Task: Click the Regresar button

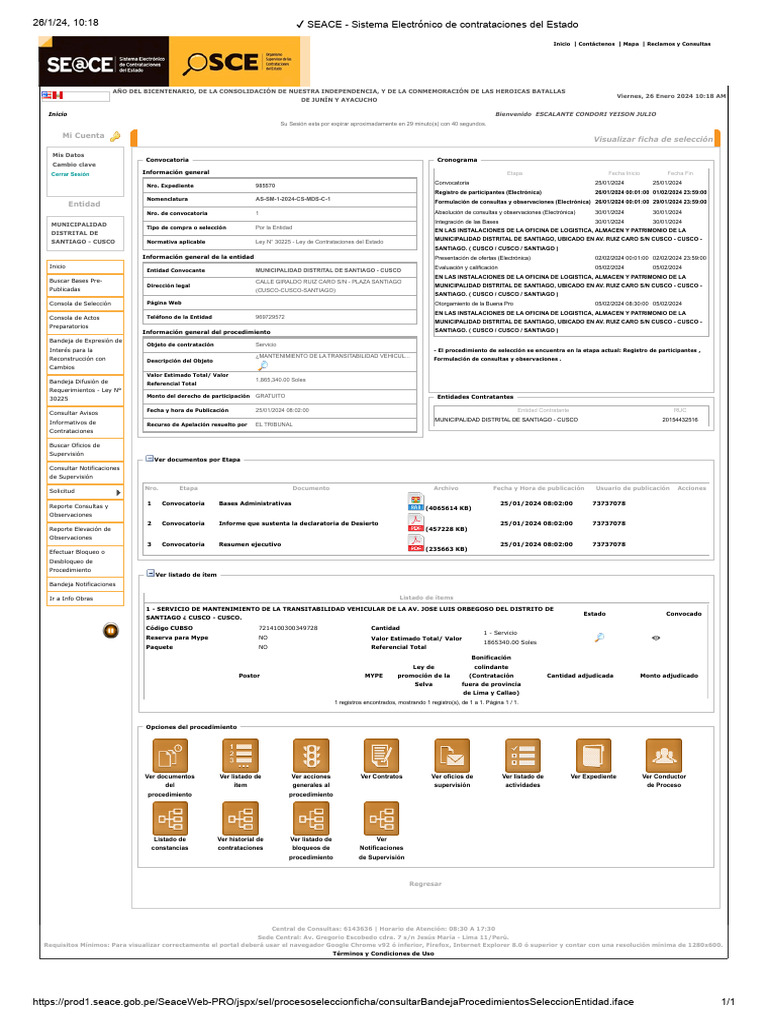Action: [x=425, y=884]
